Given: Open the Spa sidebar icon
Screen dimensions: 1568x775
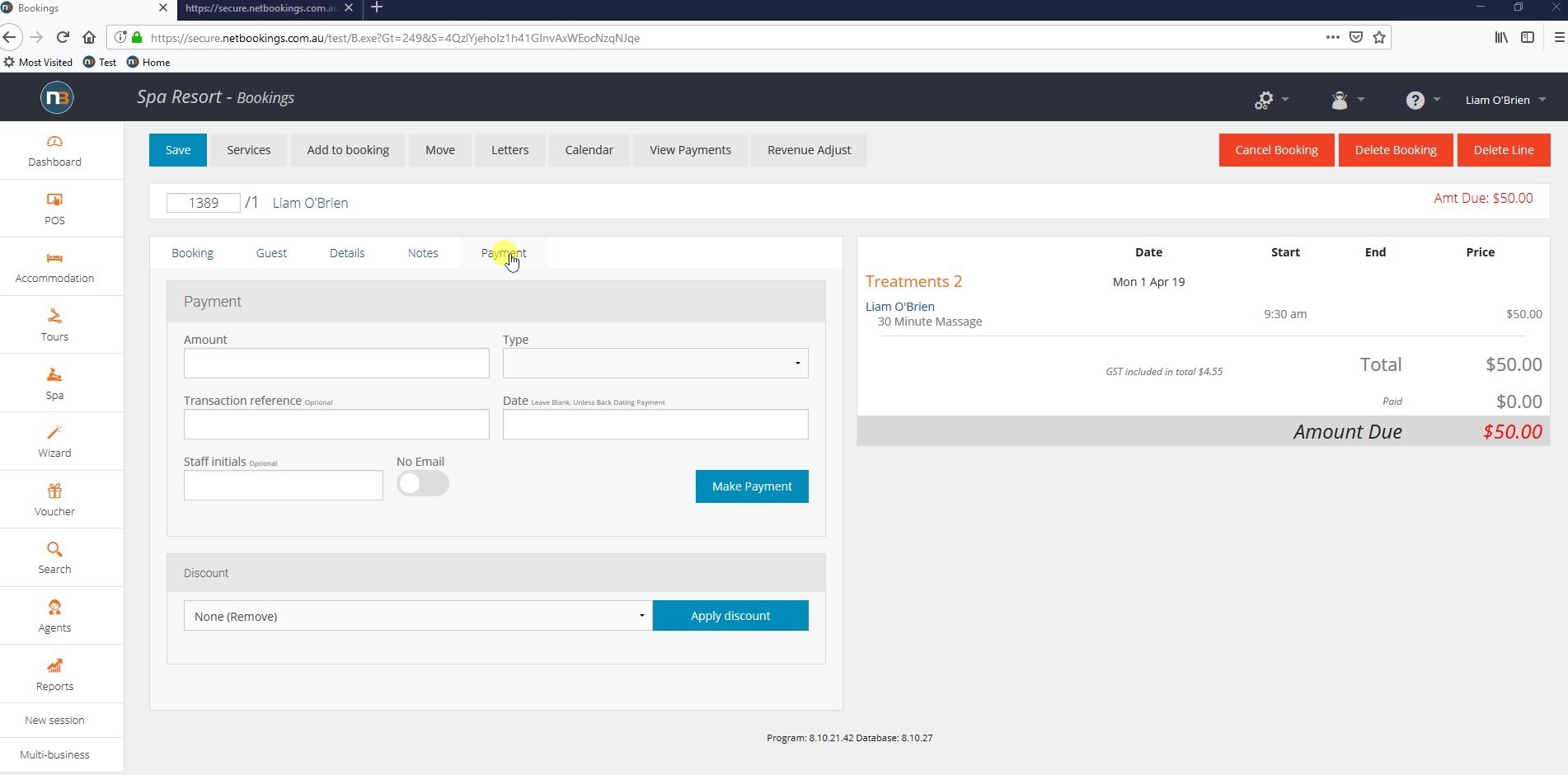Looking at the screenshot, I should [x=54, y=375].
